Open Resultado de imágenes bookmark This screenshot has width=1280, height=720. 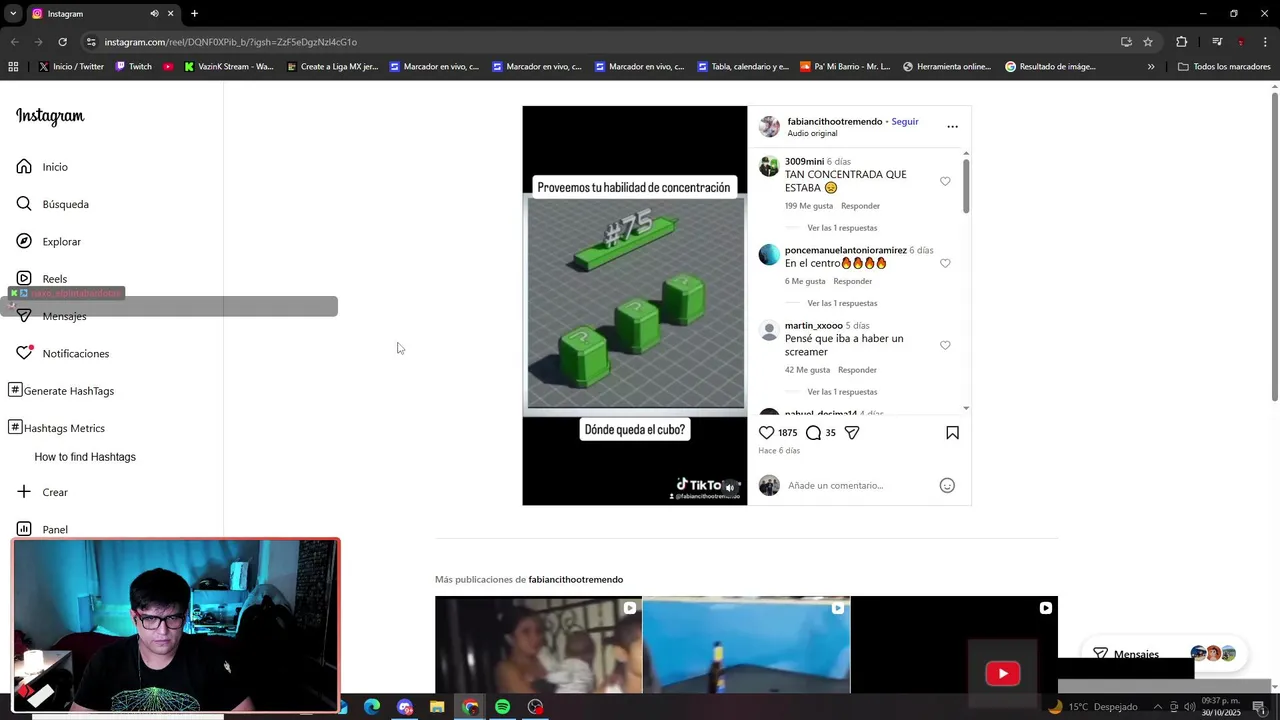pyautogui.click(x=1050, y=67)
